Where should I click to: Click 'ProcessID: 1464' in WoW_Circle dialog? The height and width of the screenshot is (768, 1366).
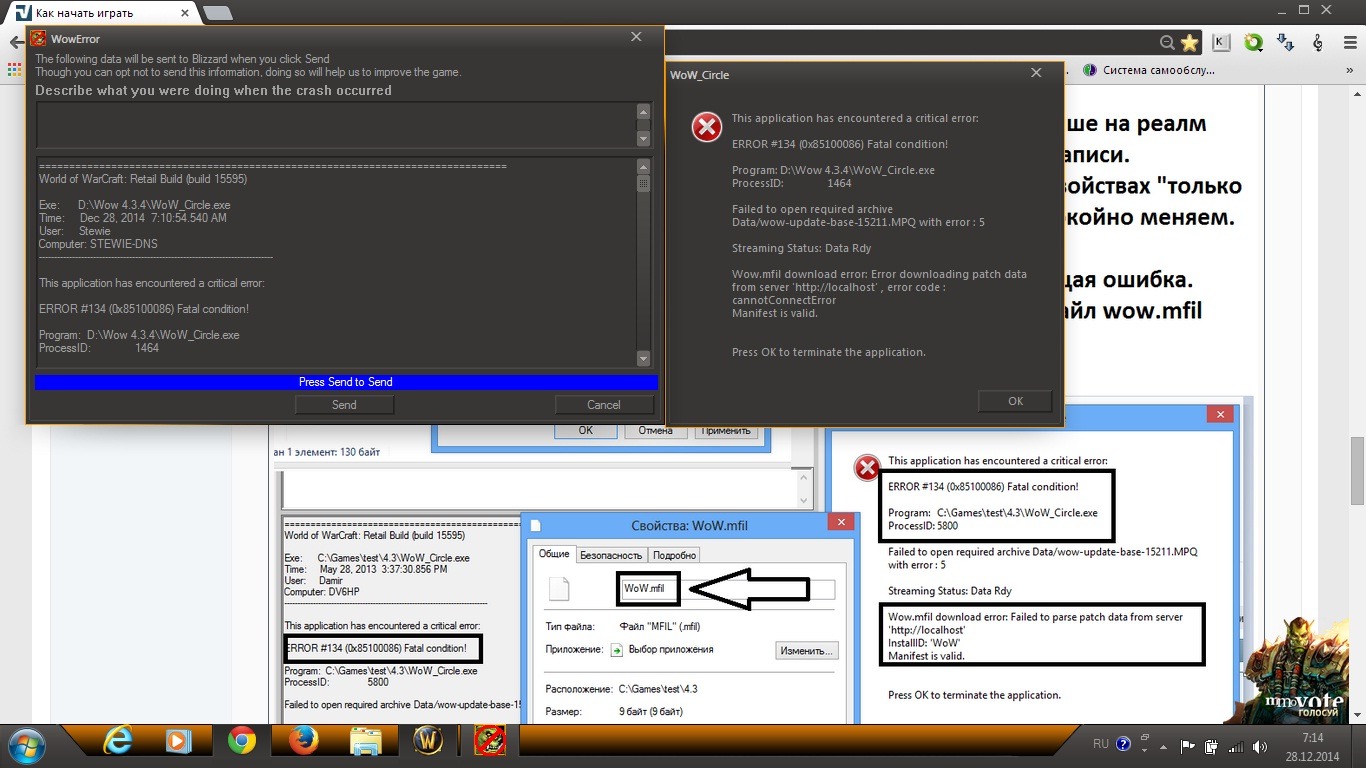pyautogui.click(x=792, y=183)
